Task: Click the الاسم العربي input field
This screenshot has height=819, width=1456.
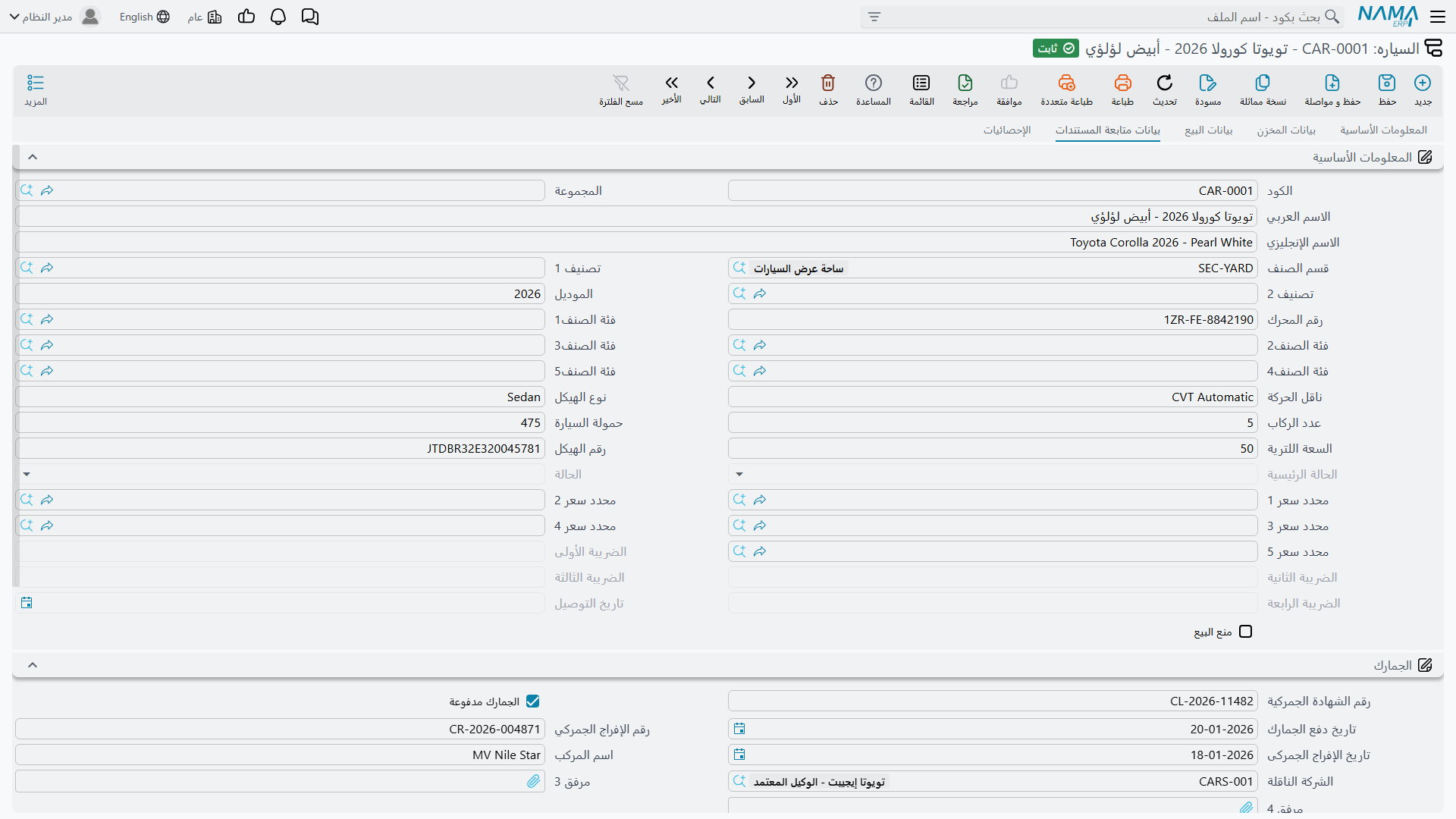Action: (636, 216)
